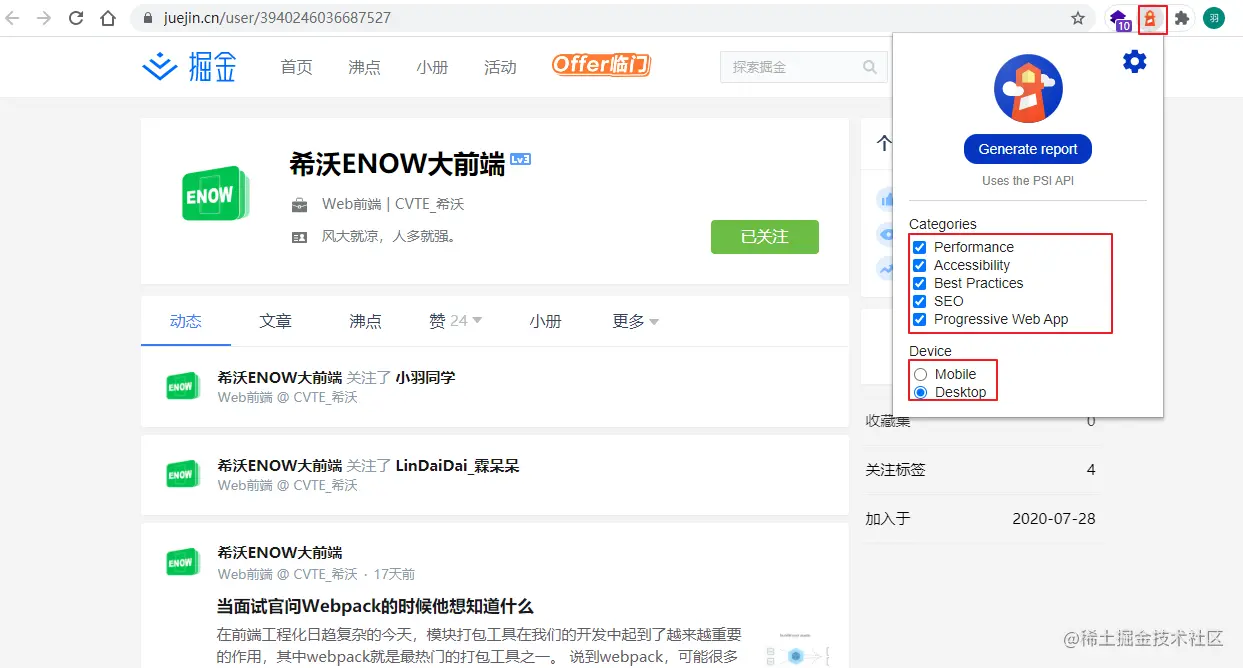Switch to the 文章 tab
1243x668 pixels.
276,321
